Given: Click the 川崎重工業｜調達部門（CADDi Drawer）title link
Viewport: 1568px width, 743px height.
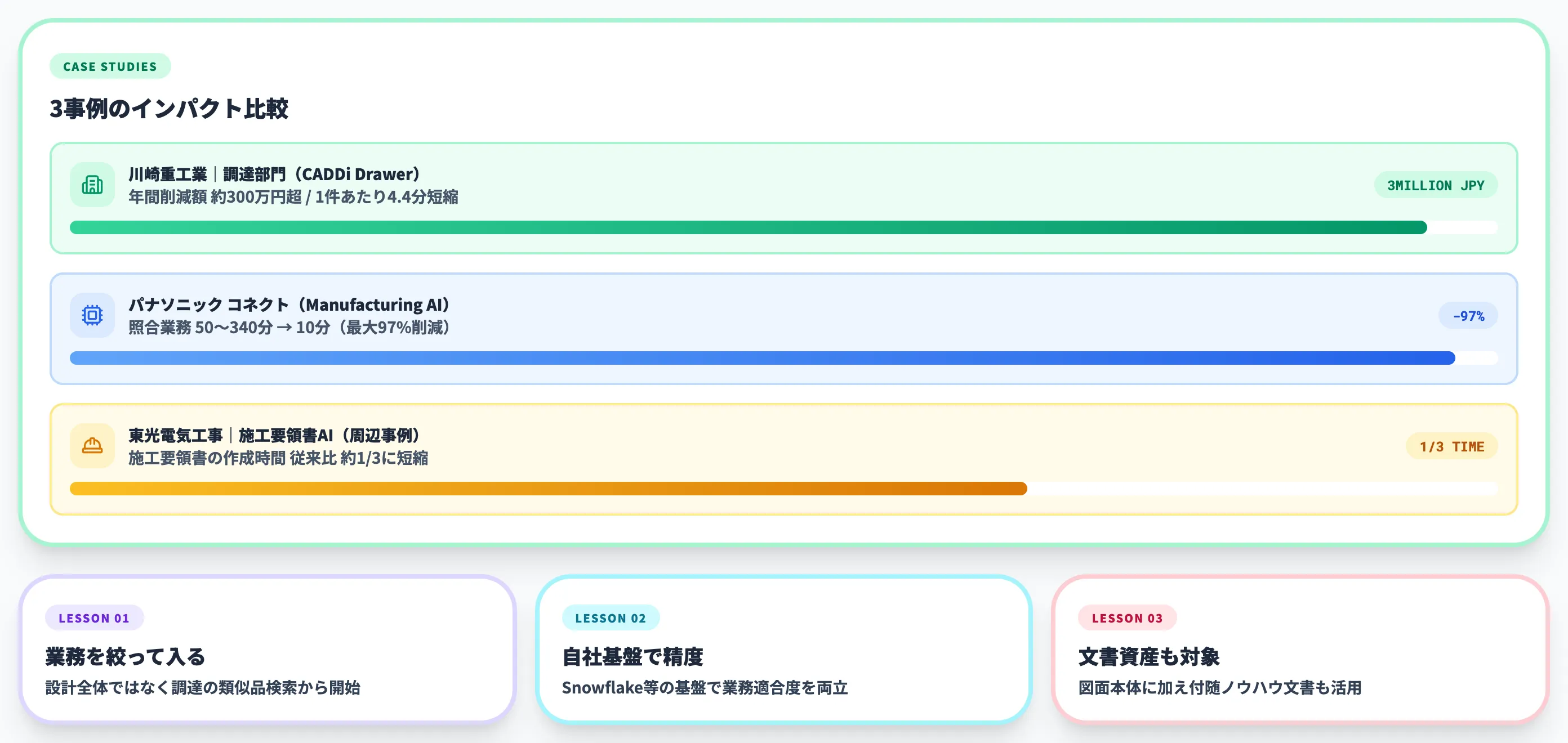Looking at the screenshot, I should tap(273, 173).
